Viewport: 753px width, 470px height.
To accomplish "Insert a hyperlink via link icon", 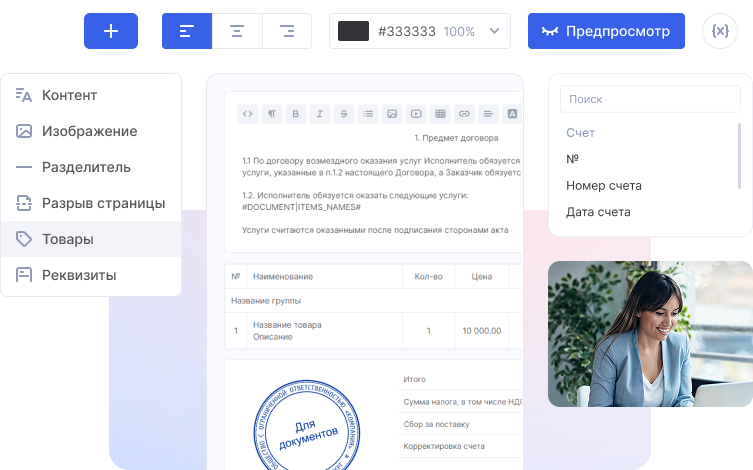I will (464, 114).
